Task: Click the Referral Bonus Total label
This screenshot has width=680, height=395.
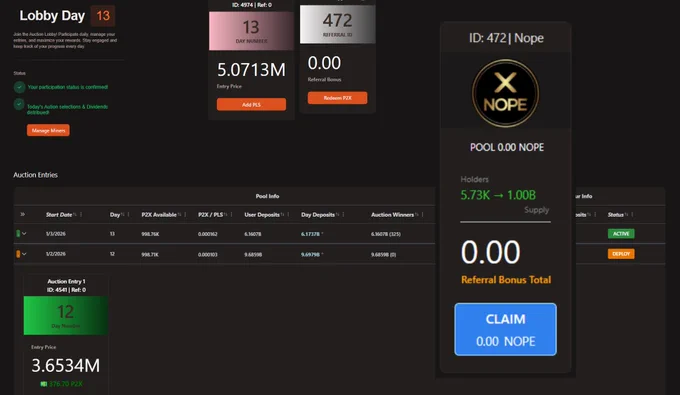Action: 506,280
